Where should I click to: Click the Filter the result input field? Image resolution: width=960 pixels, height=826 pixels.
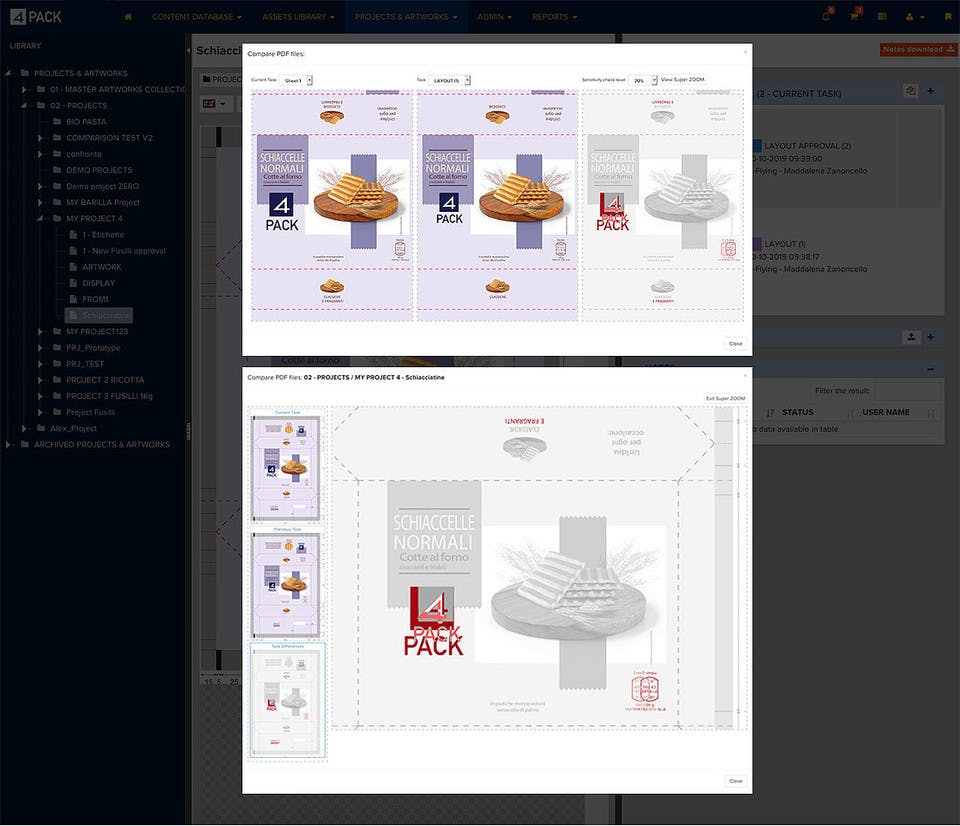(907, 391)
